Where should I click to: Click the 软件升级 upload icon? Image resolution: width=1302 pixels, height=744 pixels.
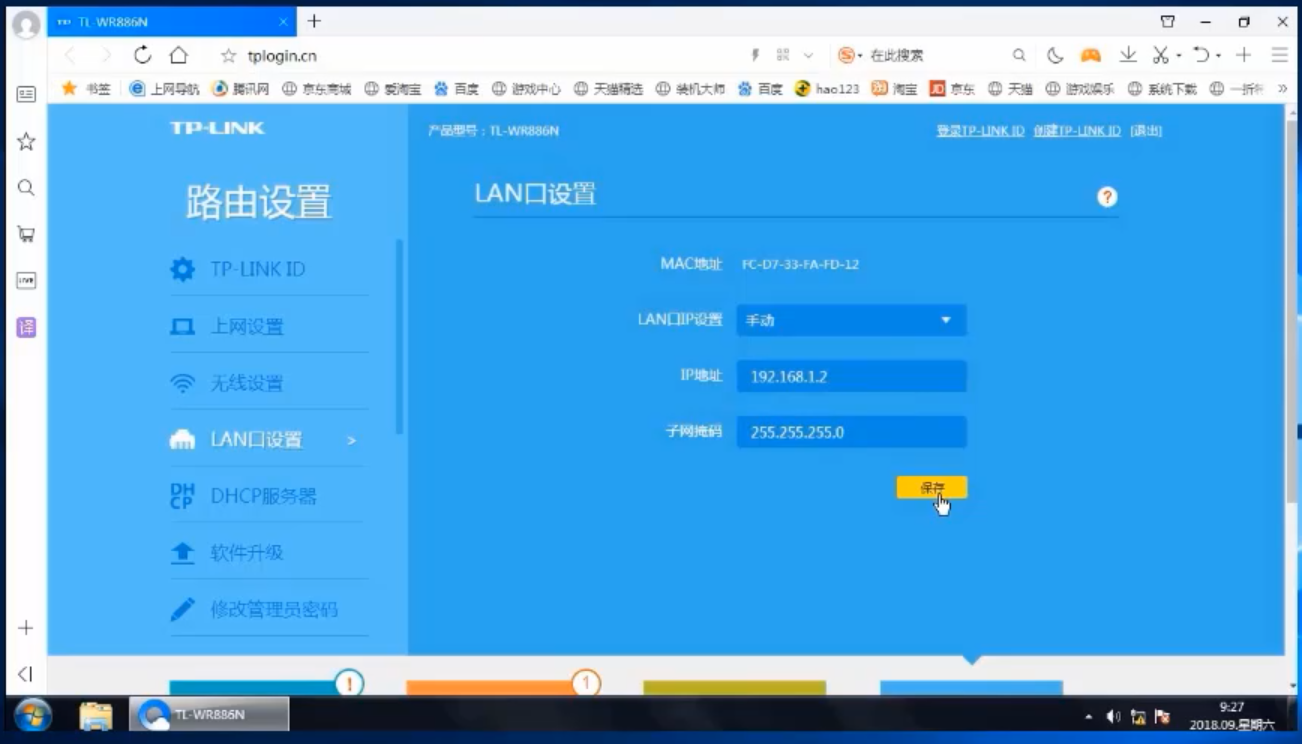point(182,553)
